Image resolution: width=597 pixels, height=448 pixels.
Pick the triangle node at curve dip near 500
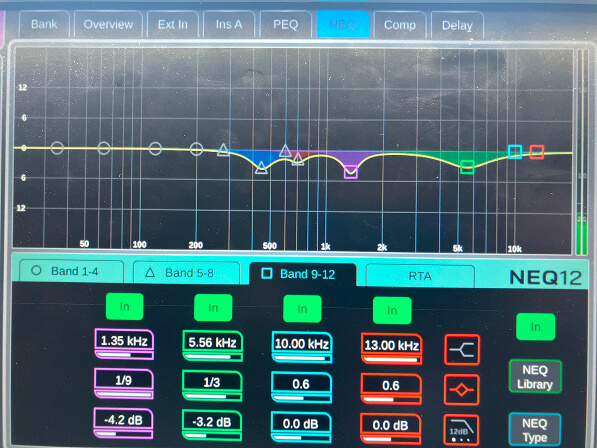261,167
